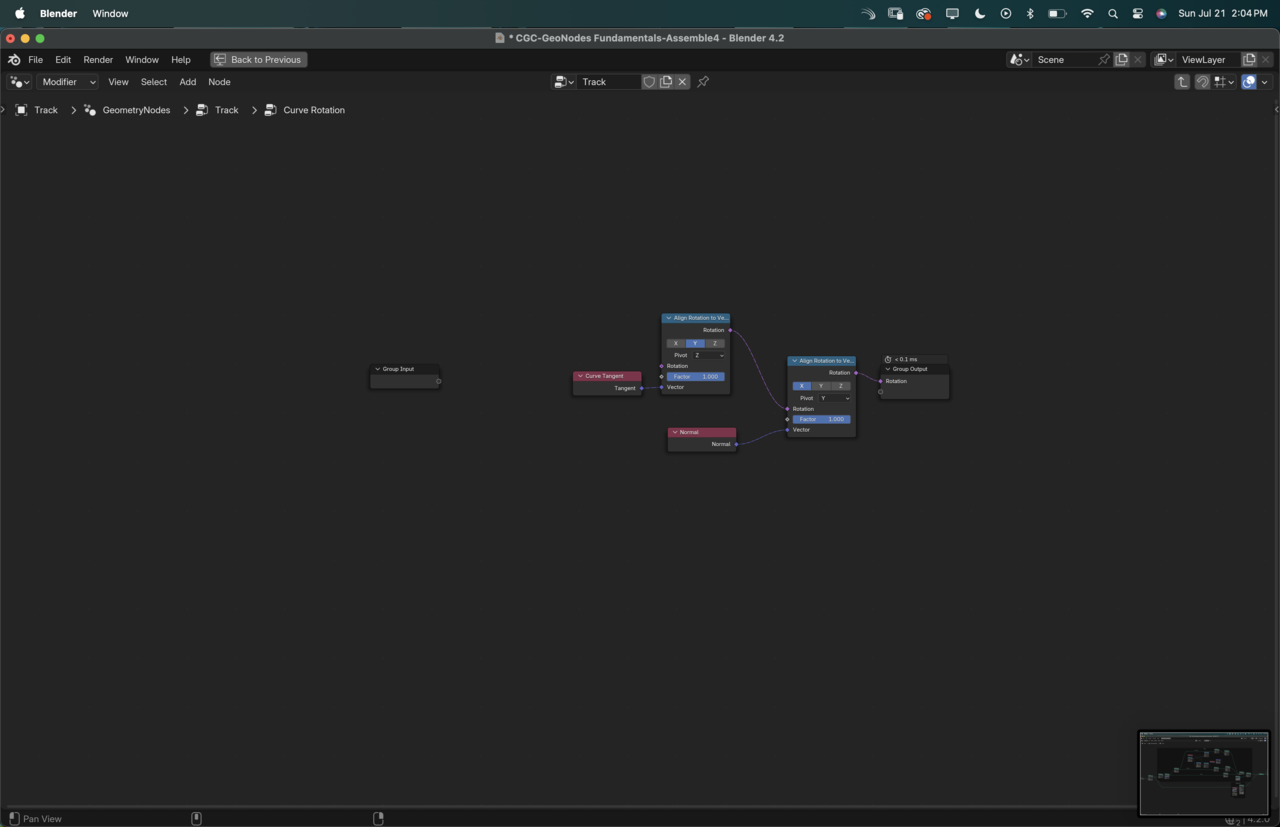Open macOS Spotlight search
Image resolution: width=1280 pixels, height=827 pixels.
tap(1113, 14)
